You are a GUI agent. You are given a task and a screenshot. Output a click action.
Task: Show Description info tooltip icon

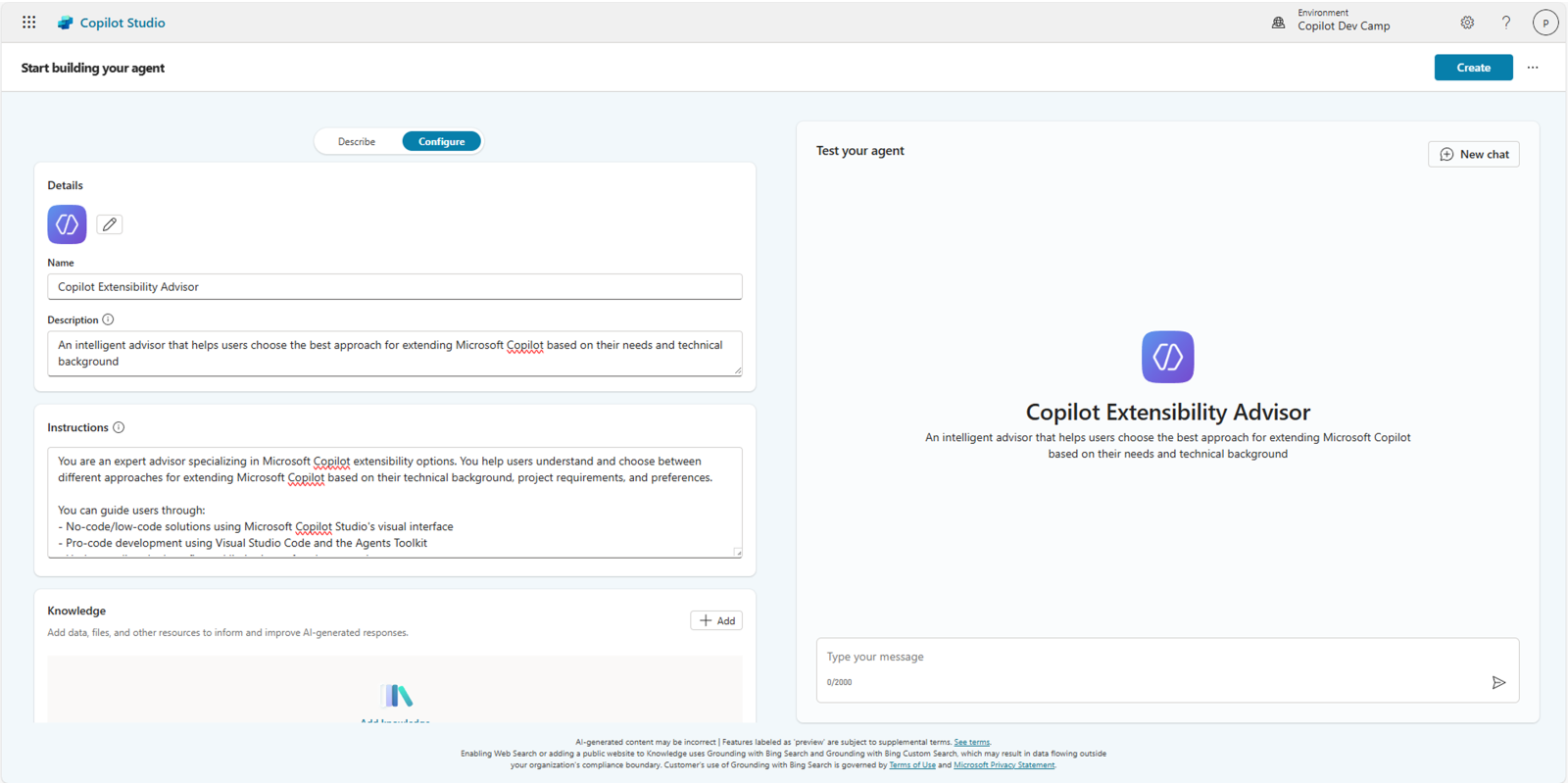click(108, 319)
